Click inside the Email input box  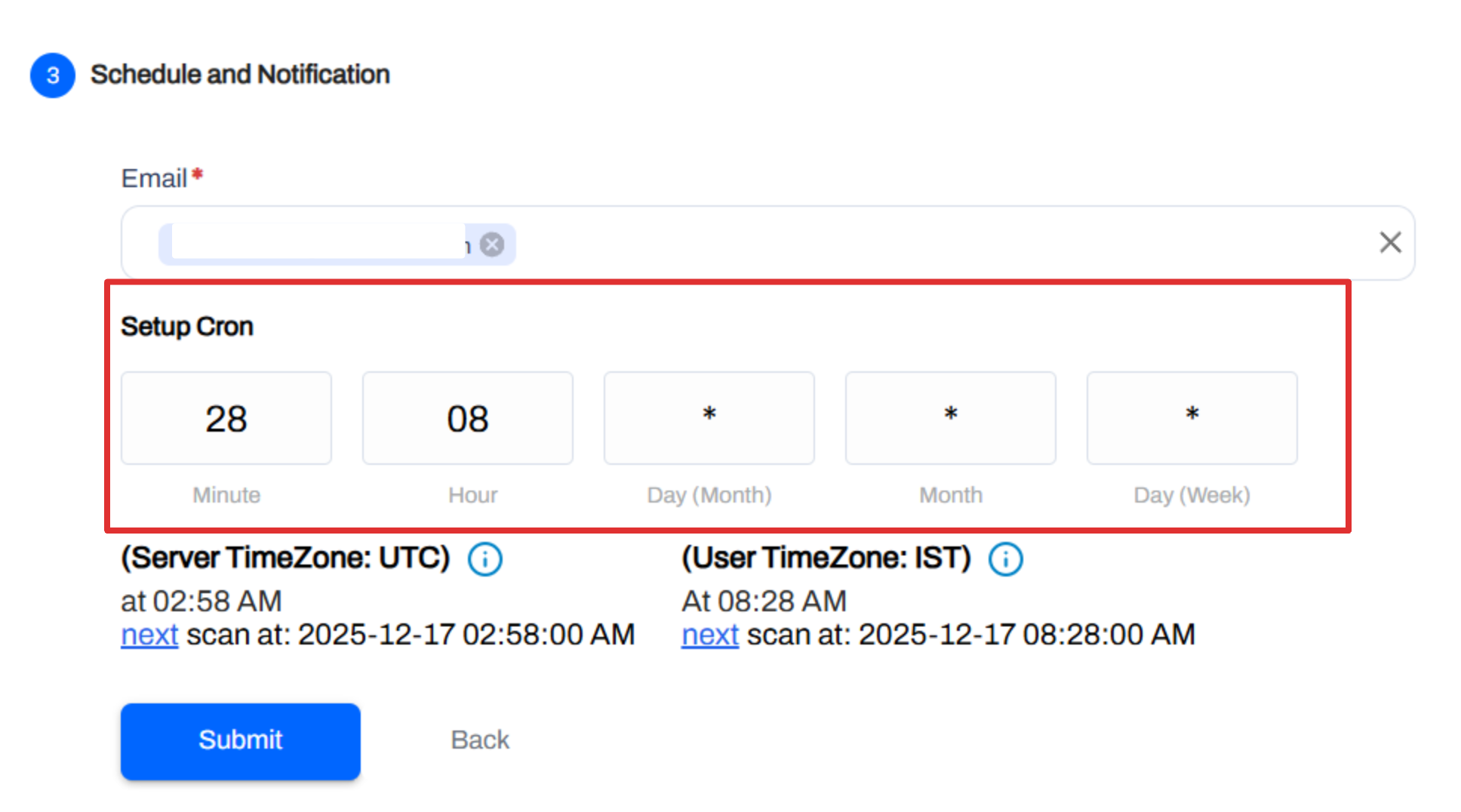[x=906, y=243]
